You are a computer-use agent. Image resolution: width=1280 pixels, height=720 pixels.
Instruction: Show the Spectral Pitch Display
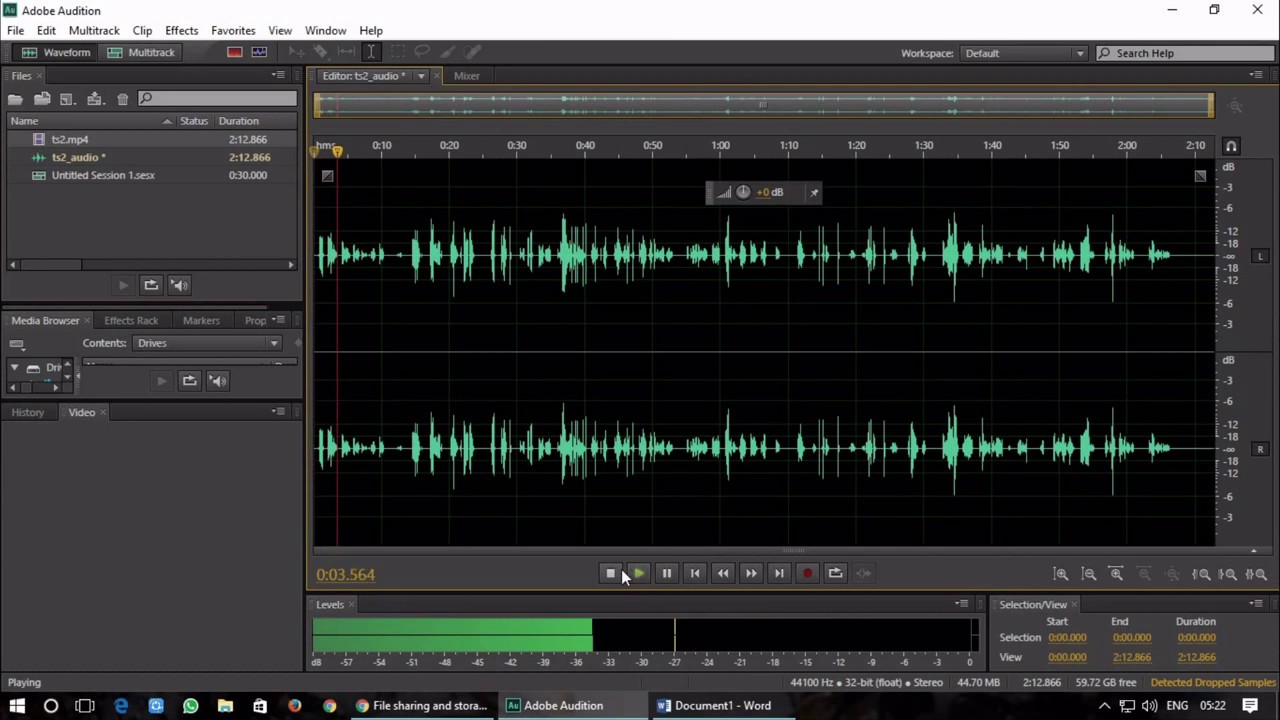(x=259, y=52)
